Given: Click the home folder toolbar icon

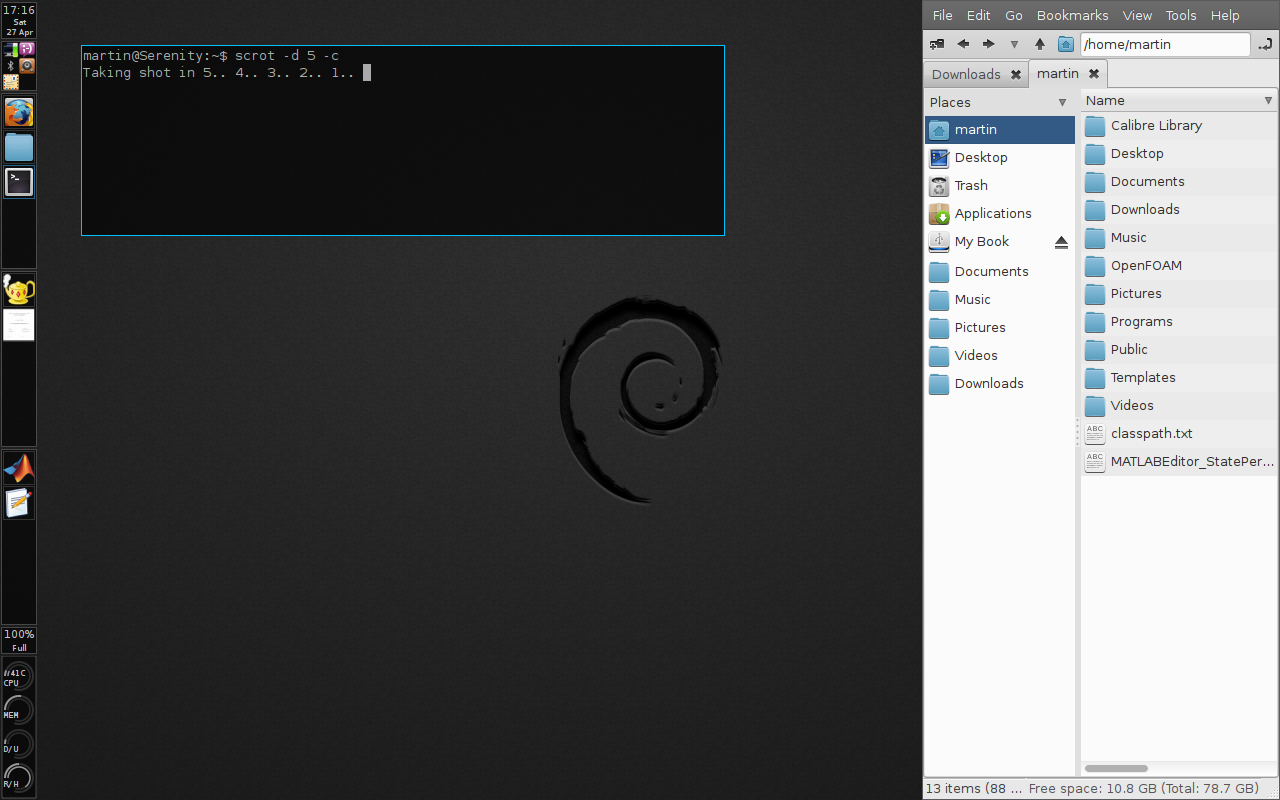Looking at the screenshot, I should coord(1066,44).
